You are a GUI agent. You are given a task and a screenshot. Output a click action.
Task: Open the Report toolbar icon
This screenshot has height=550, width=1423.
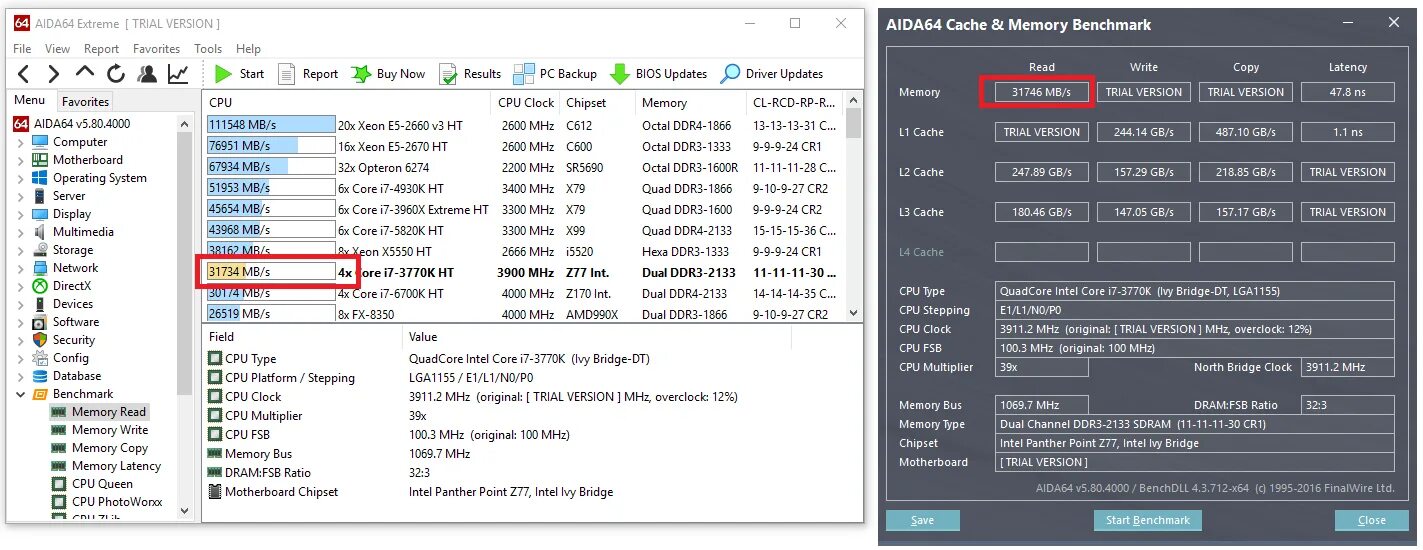pyautogui.click(x=287, y=73)
